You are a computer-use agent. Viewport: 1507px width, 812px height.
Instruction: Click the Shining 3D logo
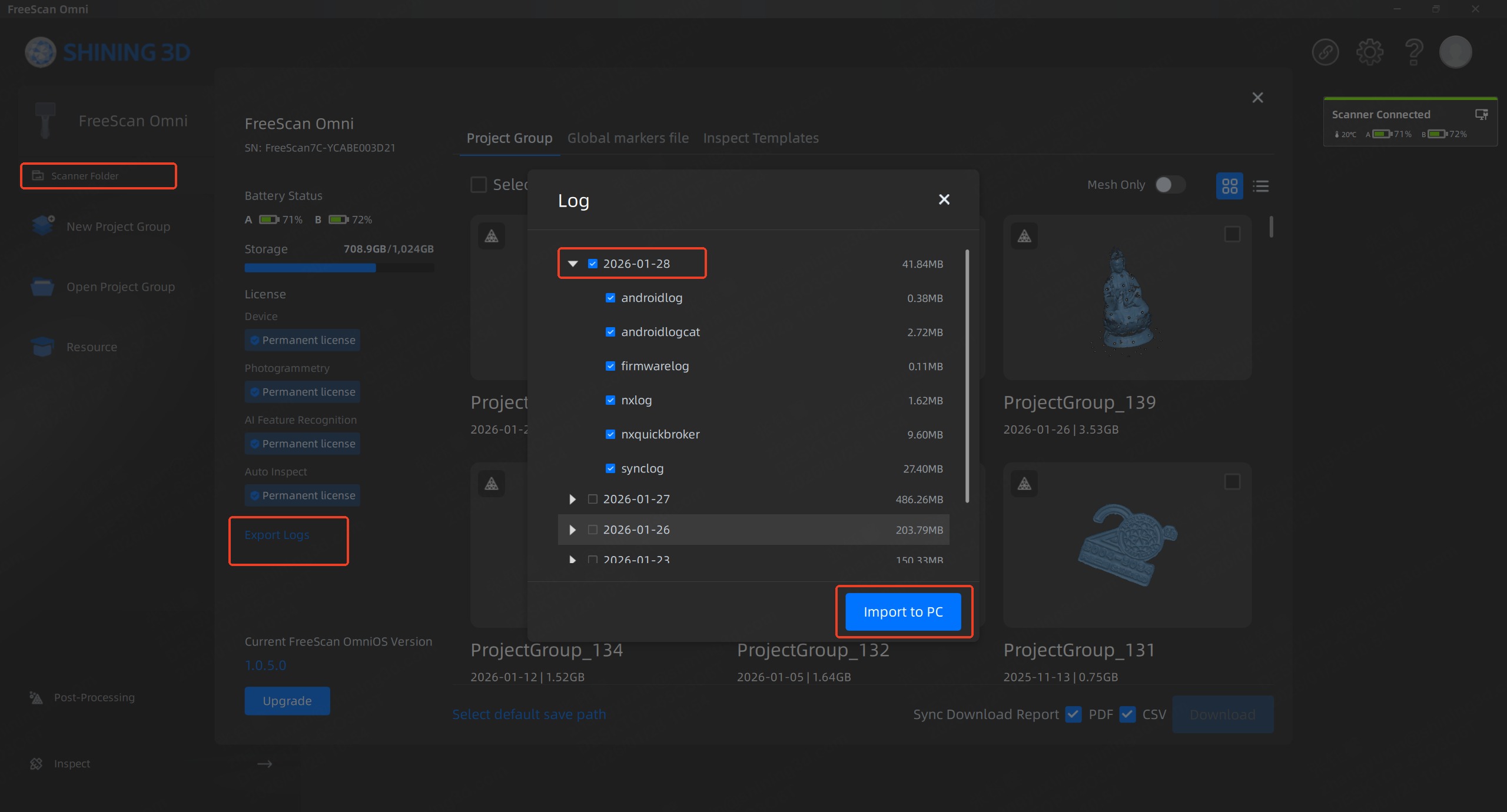tap(108, 52)
